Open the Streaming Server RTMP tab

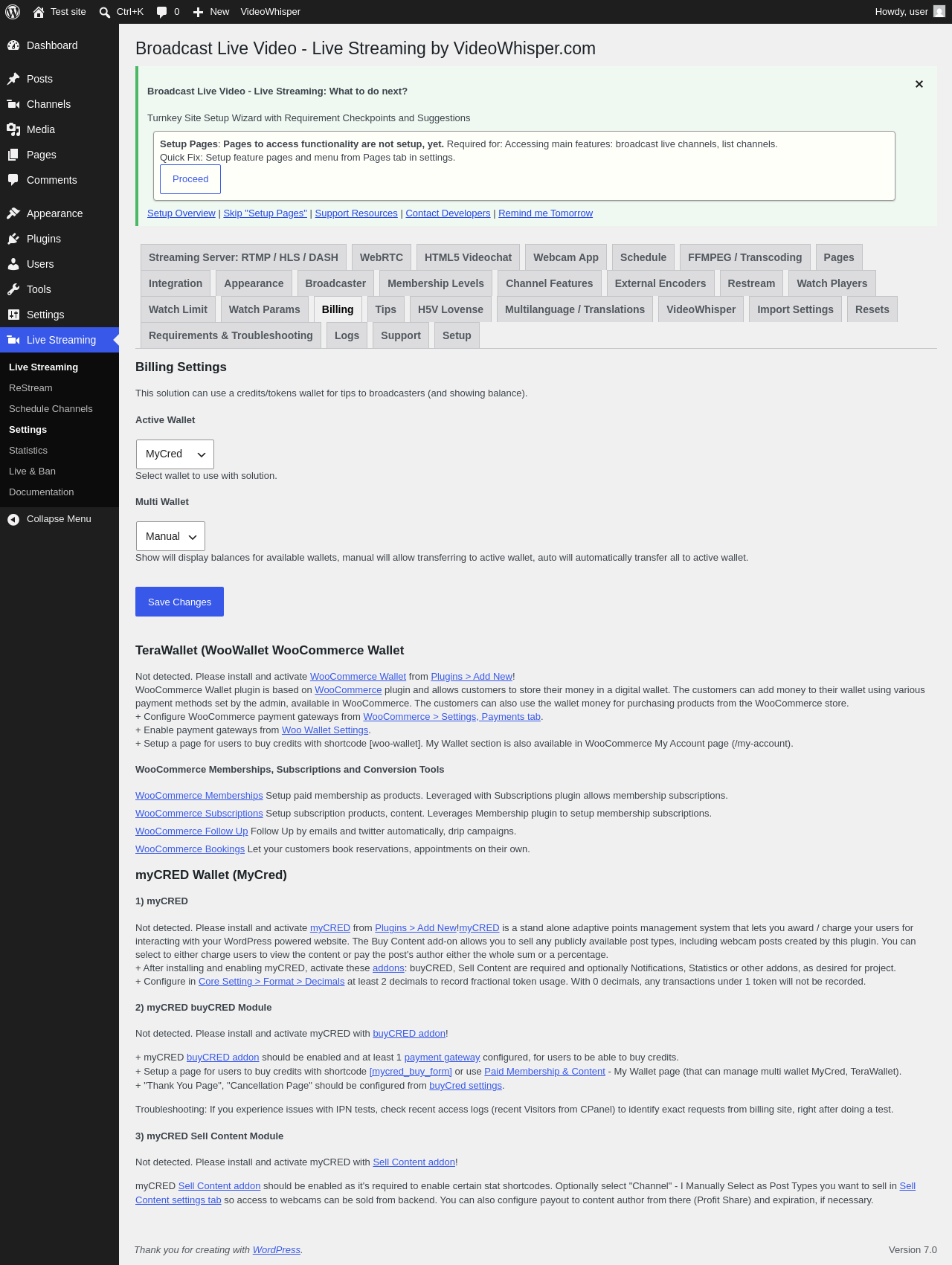[243, 257]
